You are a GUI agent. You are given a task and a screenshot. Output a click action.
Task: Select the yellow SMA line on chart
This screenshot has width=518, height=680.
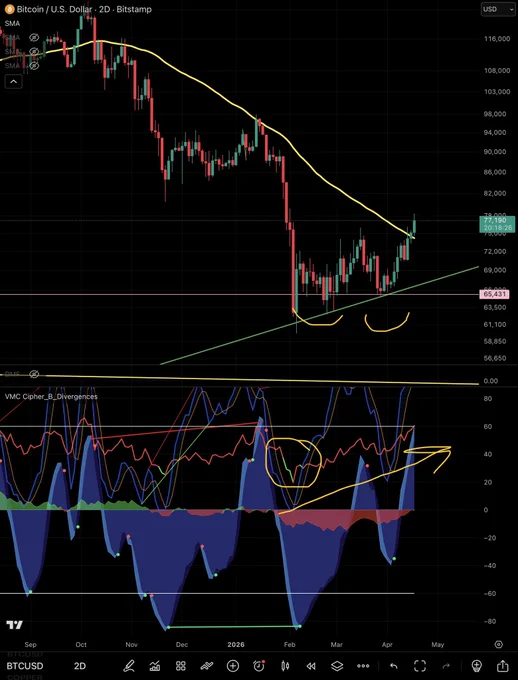point(208,84)
